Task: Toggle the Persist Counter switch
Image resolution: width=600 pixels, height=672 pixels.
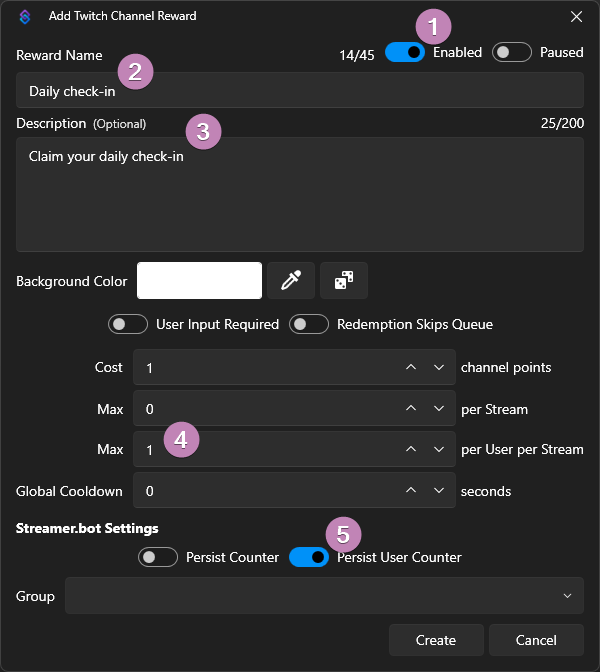Action: 158,557
